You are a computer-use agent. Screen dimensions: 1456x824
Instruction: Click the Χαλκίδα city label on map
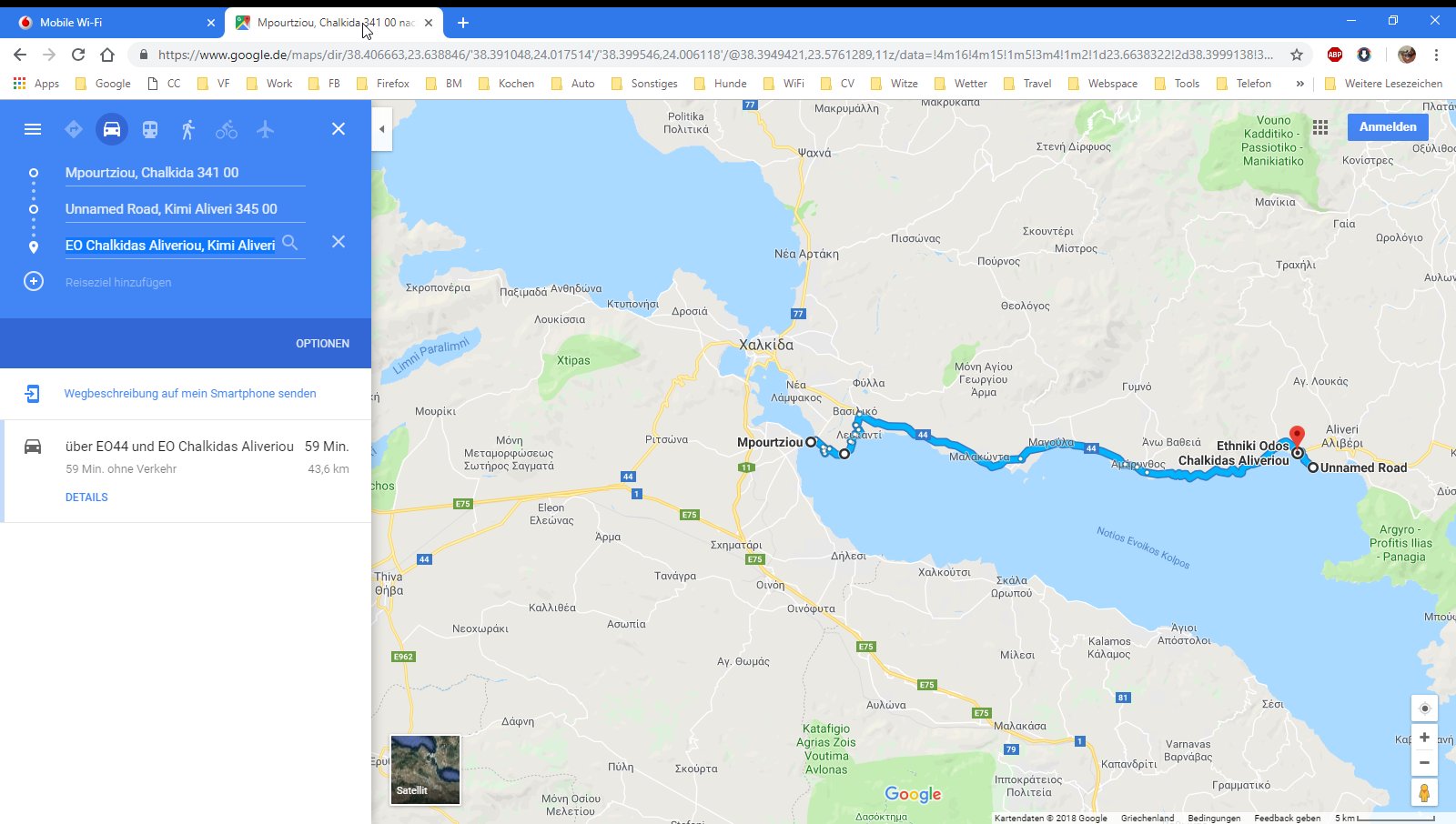pyautogui.click(x=766, y=345)
